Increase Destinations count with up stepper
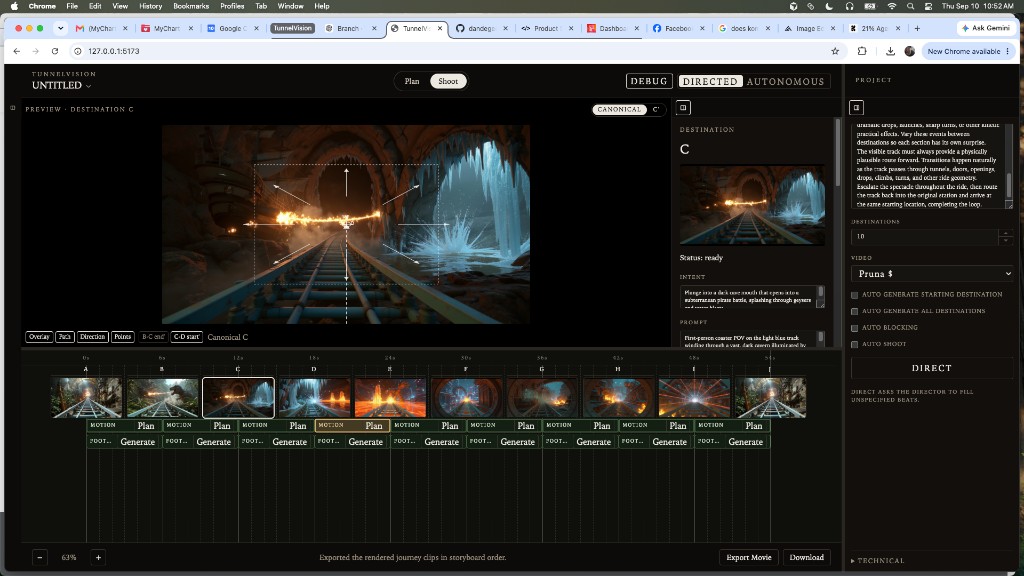The width and height of the screenshot is (1024, 576). point(1006,232)
